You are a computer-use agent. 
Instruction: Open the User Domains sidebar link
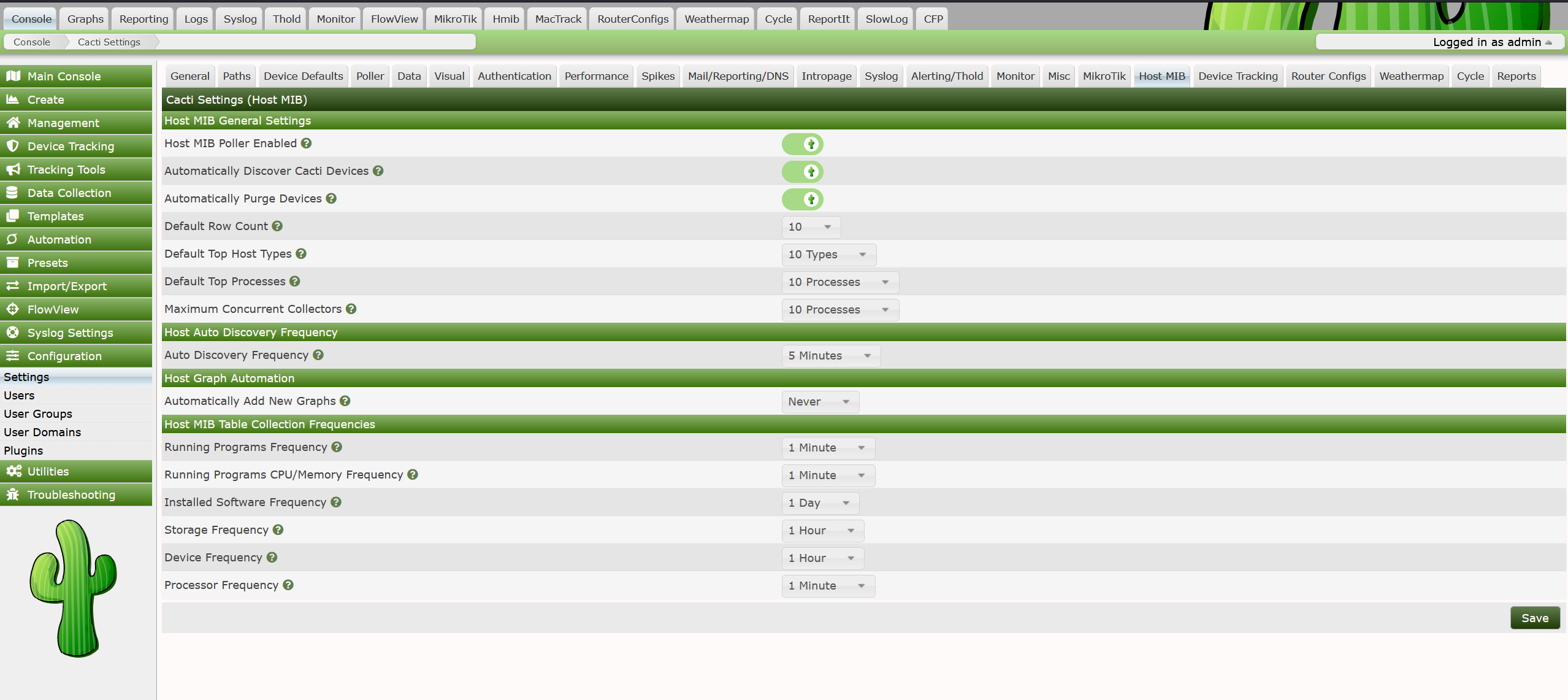tap(42, 432)
